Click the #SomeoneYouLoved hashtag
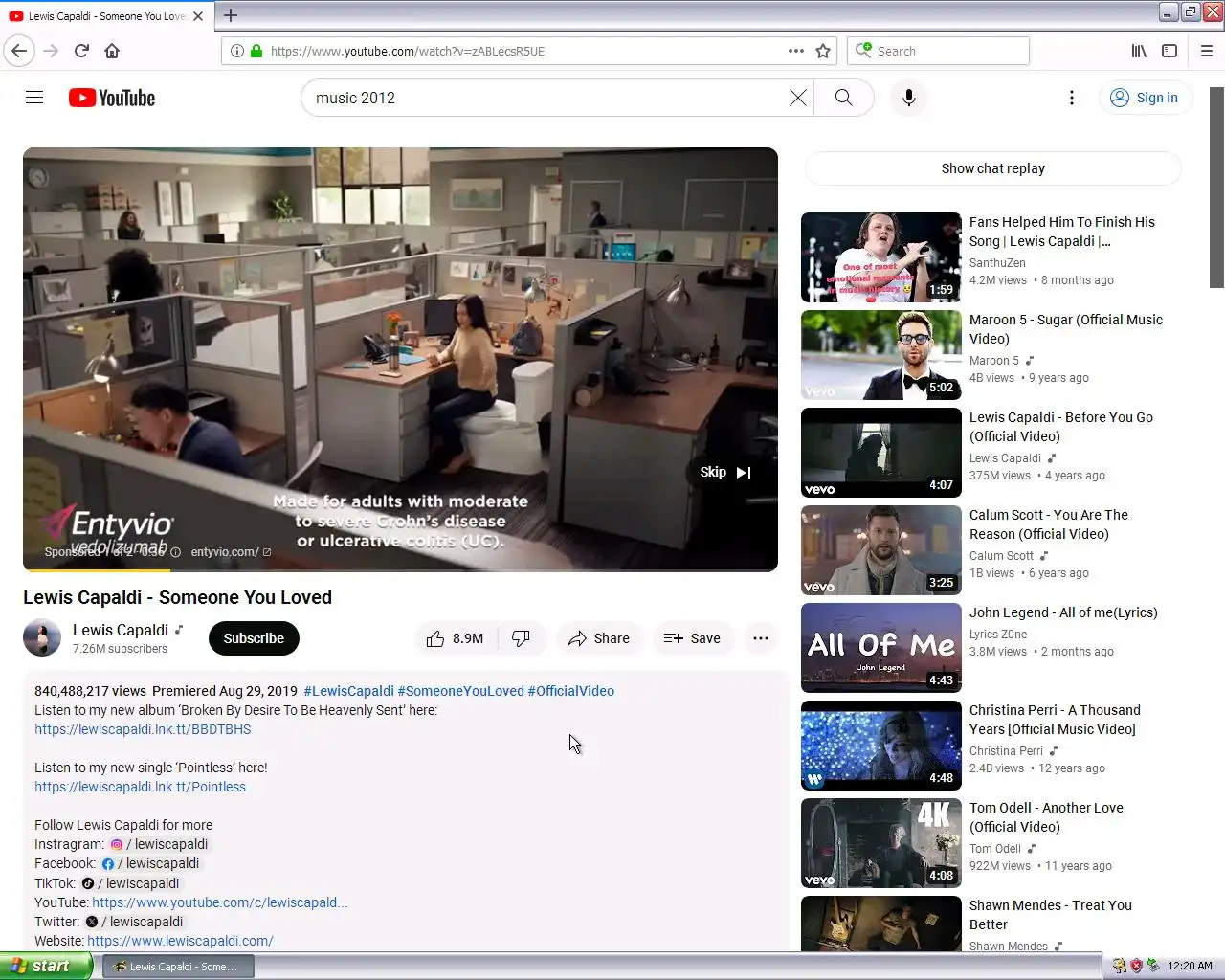This screenshot has width=1225, height=980. [460, 691]
